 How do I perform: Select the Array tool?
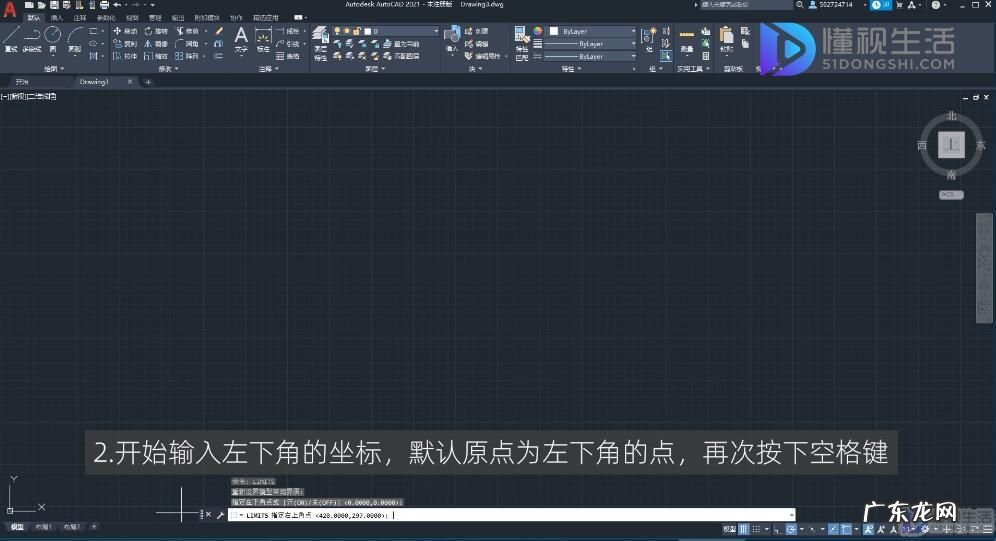187,56
